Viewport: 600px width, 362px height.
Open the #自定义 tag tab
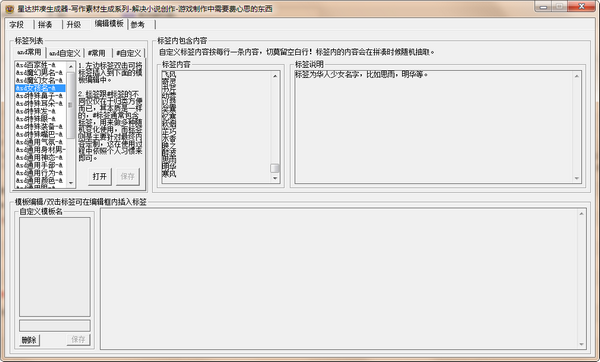click(x=129, y=53)
